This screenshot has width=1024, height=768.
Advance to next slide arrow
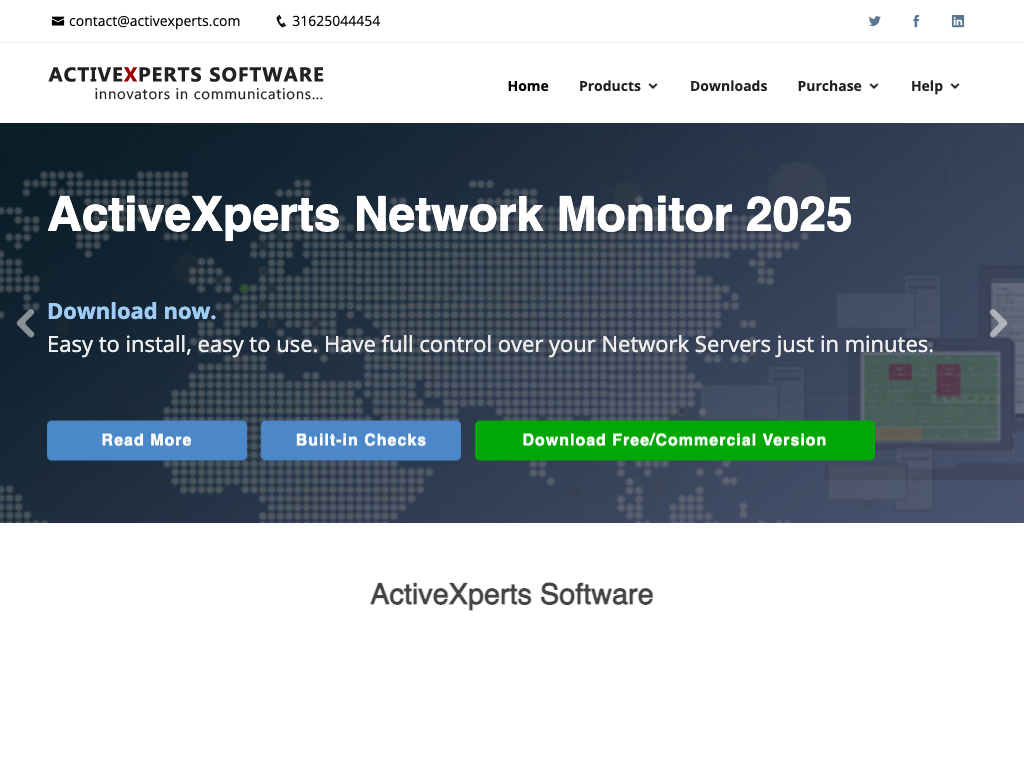pos(997,323)
